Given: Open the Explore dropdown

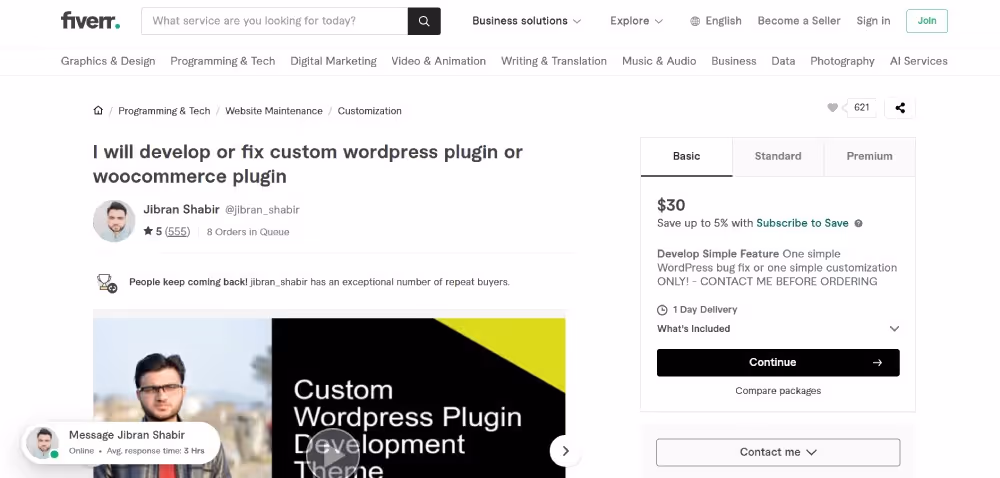Looking at the screenshot, I should click(636, 21).
